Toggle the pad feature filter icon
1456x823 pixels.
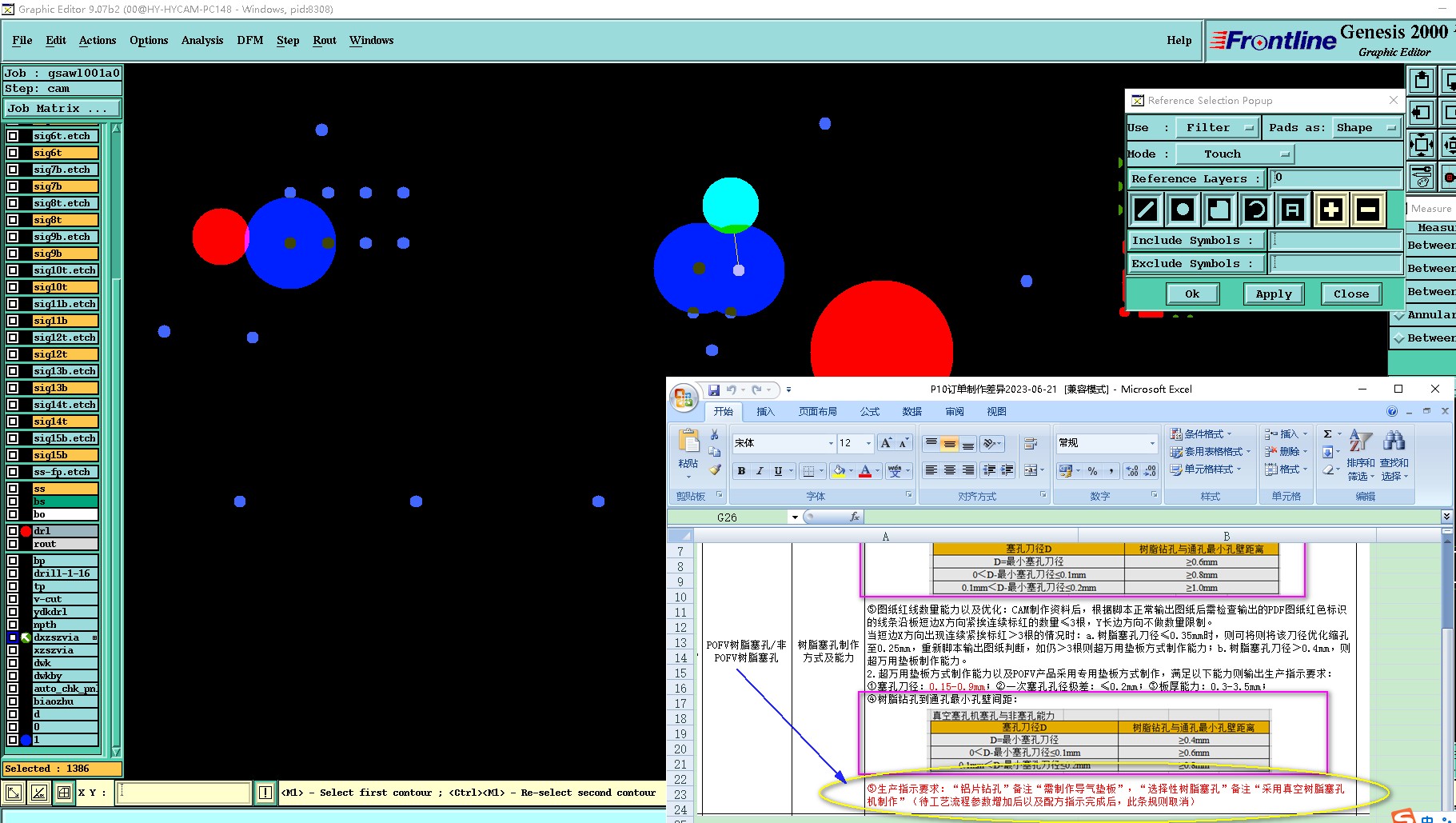(x=1183, y=210)
